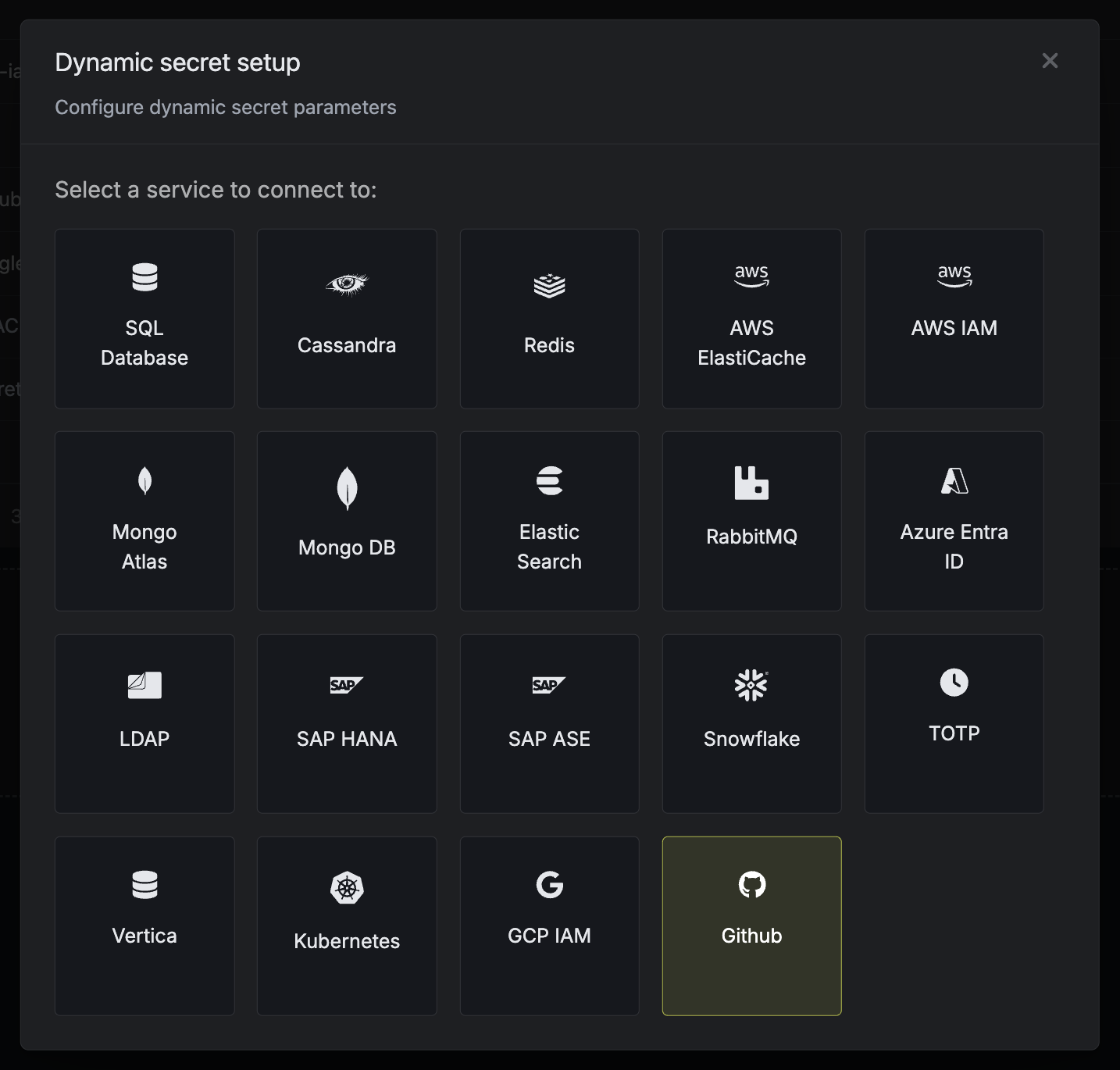Select the highlighted Github label
The width and height of the screenshot is (1120, 1070).
751,936
